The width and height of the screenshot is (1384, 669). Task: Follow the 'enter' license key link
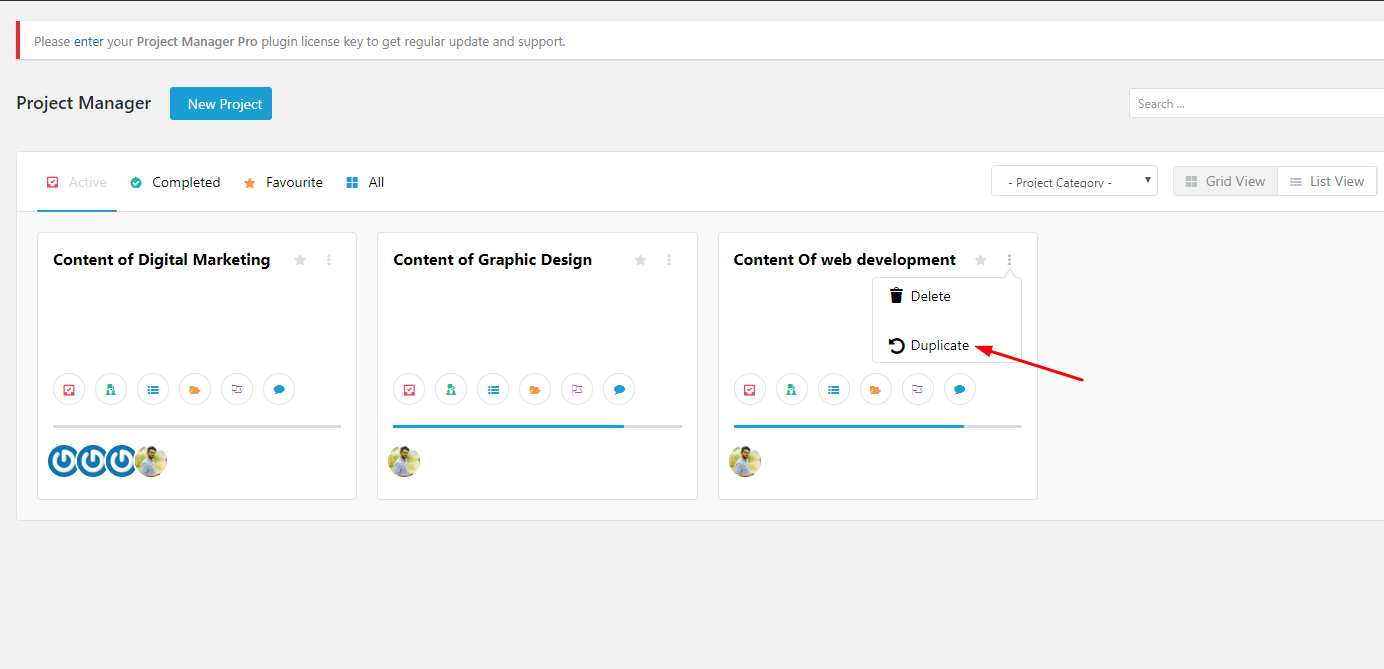pyautogui.click(x=89, y=42)
